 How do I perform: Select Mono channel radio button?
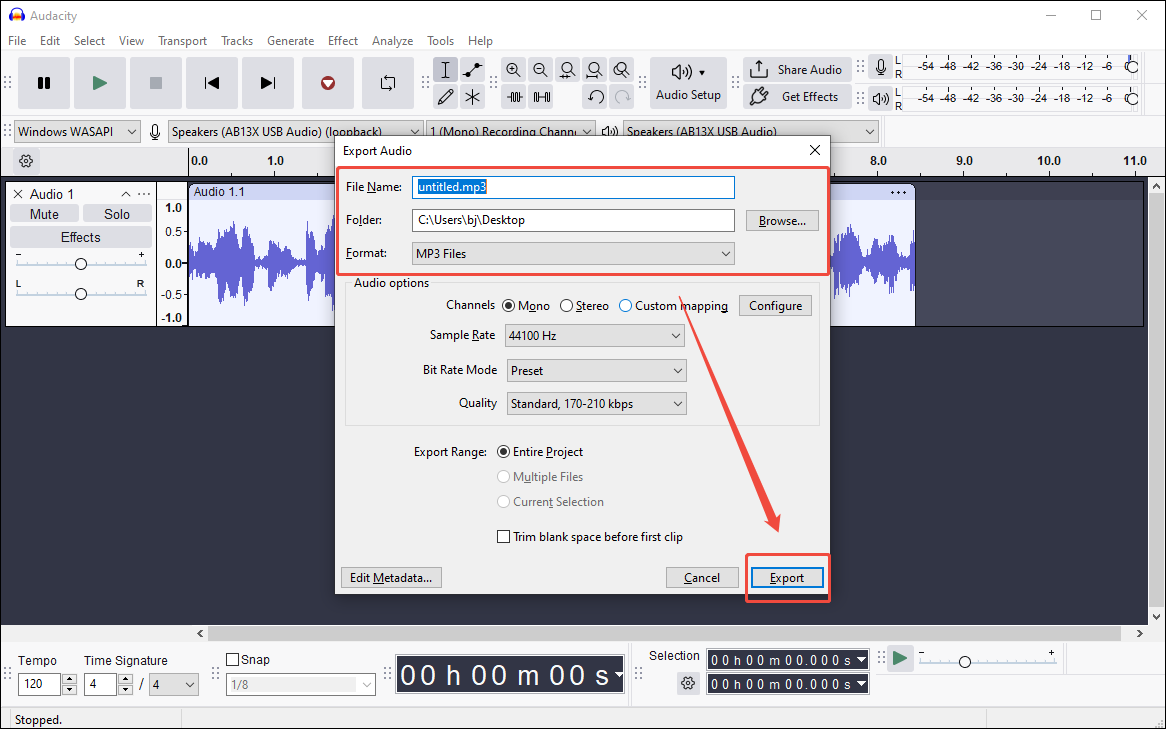pos(509,306)
